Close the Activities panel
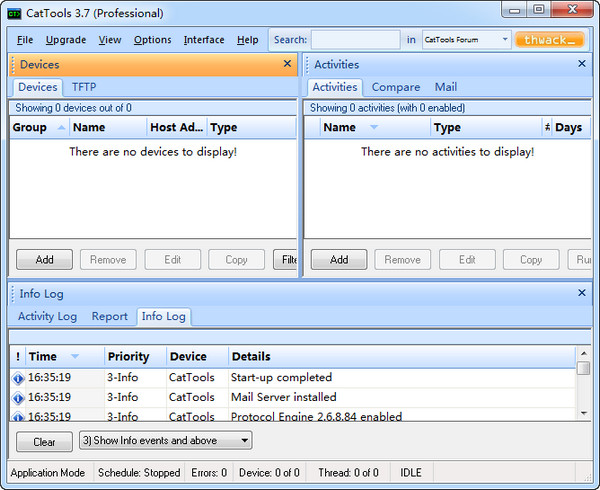 tap(582, 64)
